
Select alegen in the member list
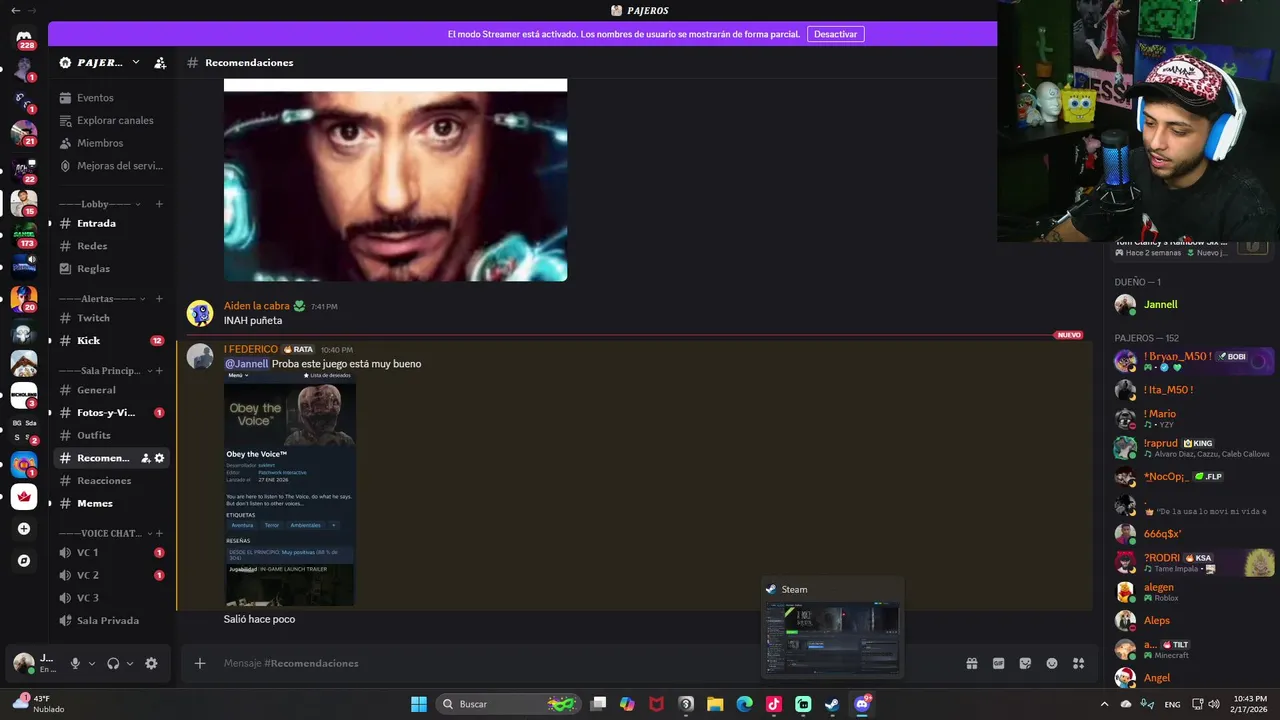1190,592
